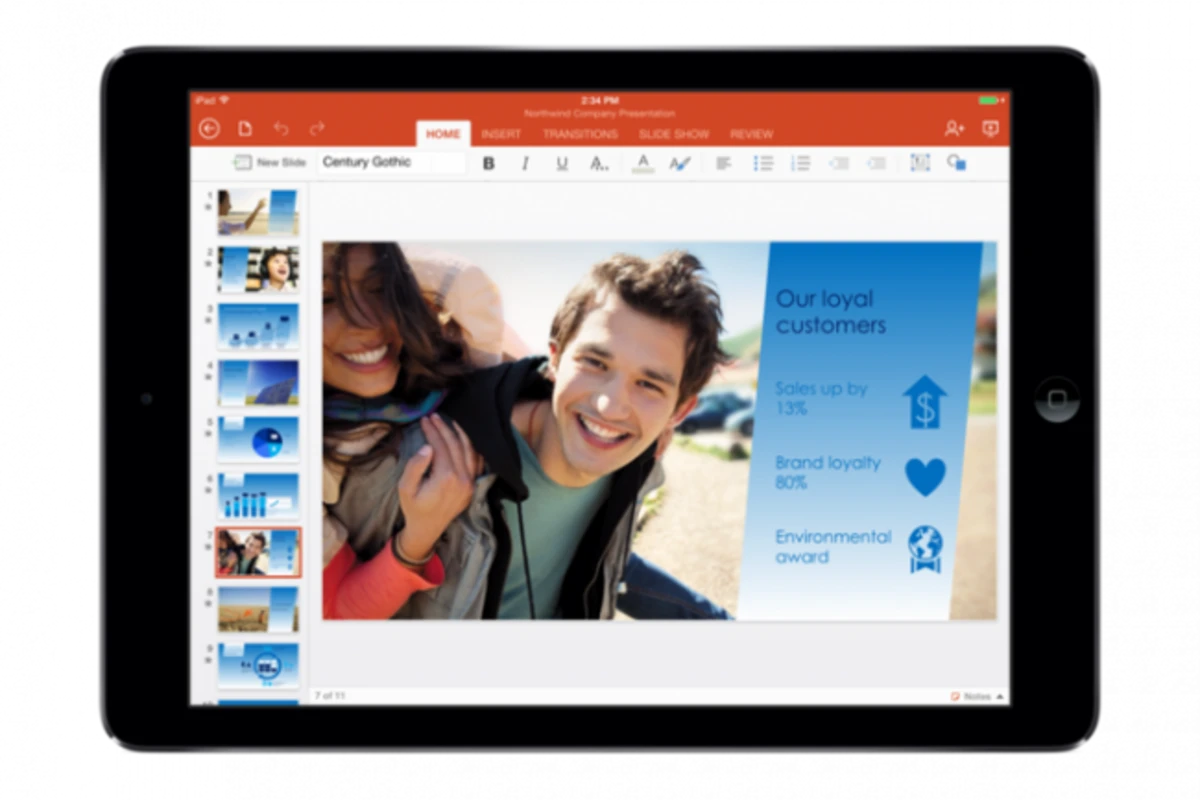Select slide 3 thumbnail

(x=258, y=326)
